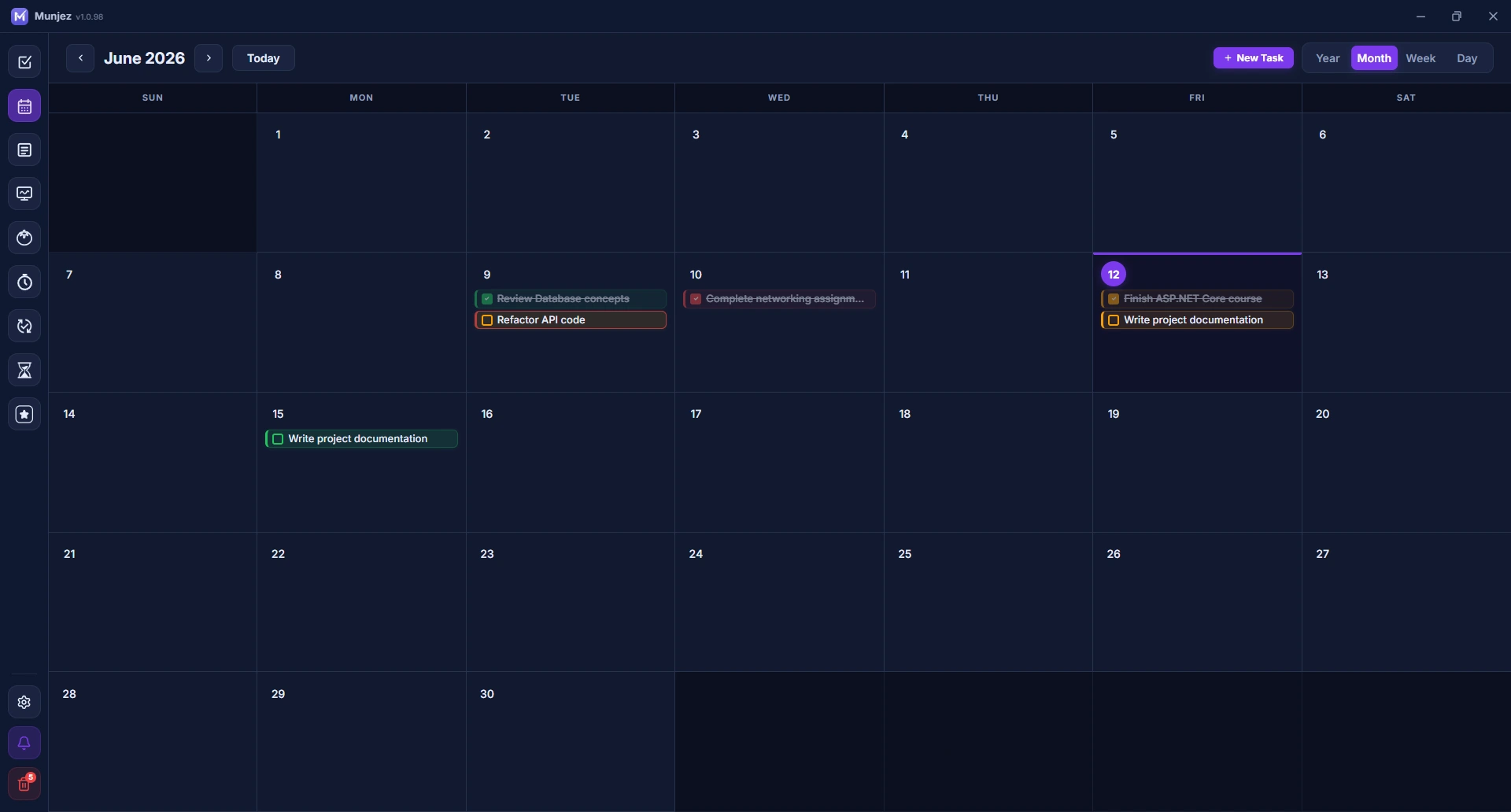Image resolution: width=1511 pixels, height=812 pixels.
Task: Go to previous month arrow
Action: click(x=80, y=58)
